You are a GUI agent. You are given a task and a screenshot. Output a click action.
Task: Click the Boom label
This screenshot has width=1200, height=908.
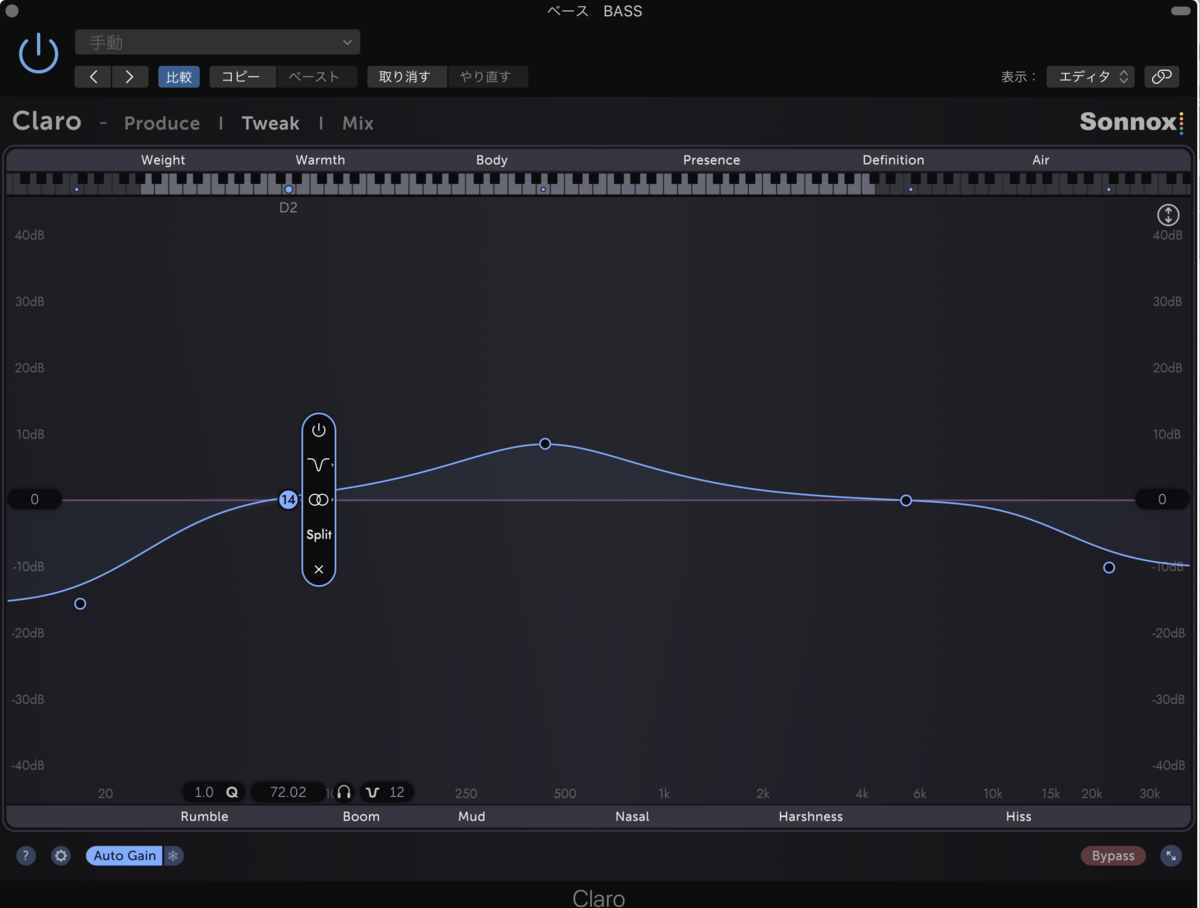(x=361, y=817)
